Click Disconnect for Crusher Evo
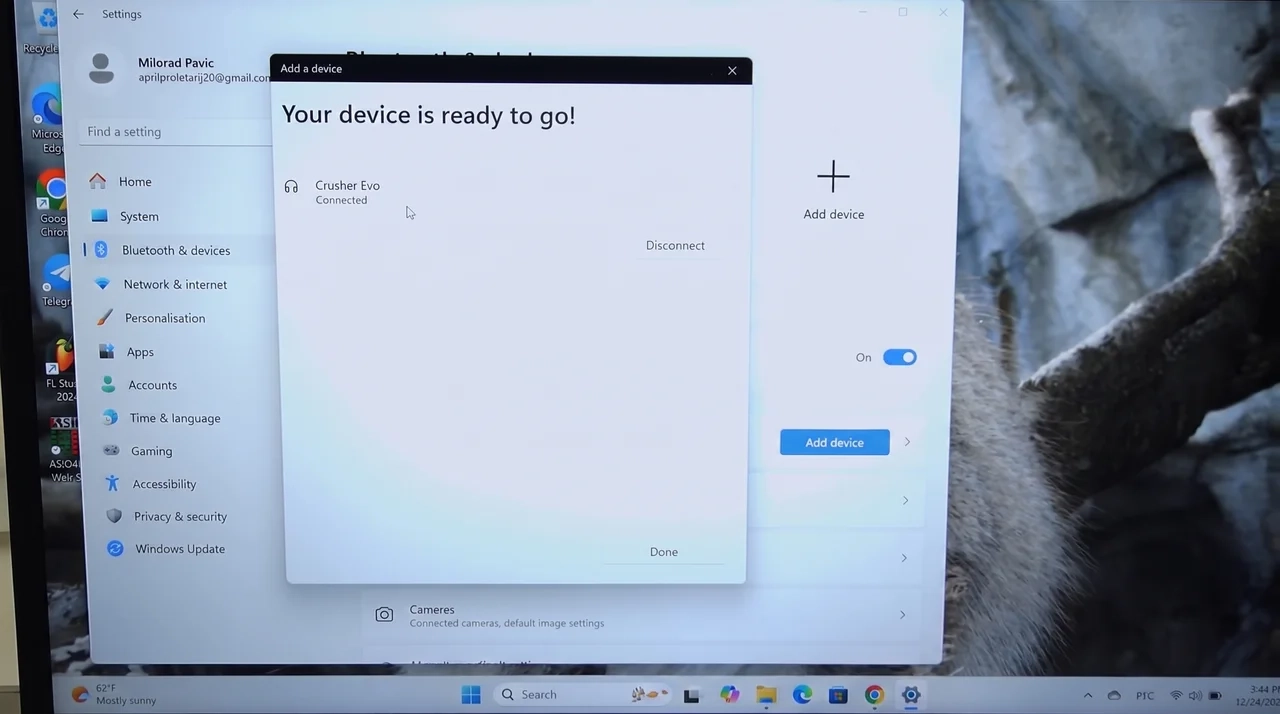 tap(675, 245)
